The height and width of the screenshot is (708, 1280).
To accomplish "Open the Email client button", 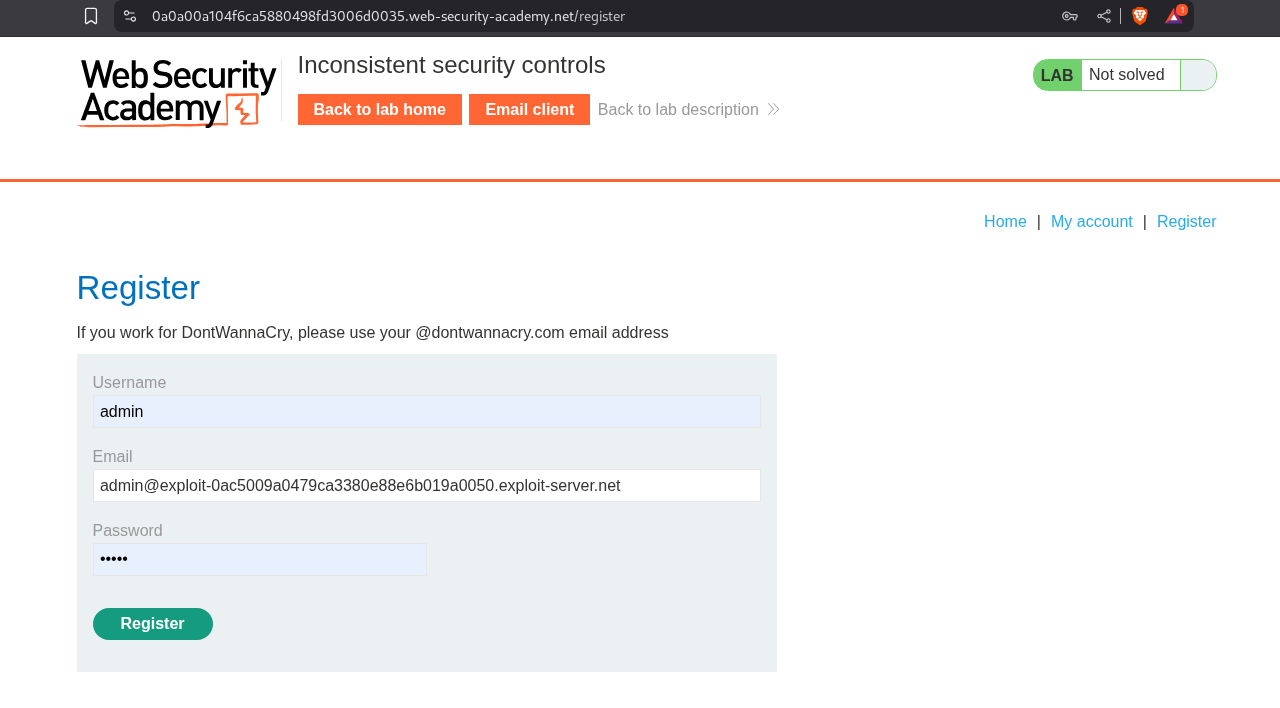I will 529,110.
